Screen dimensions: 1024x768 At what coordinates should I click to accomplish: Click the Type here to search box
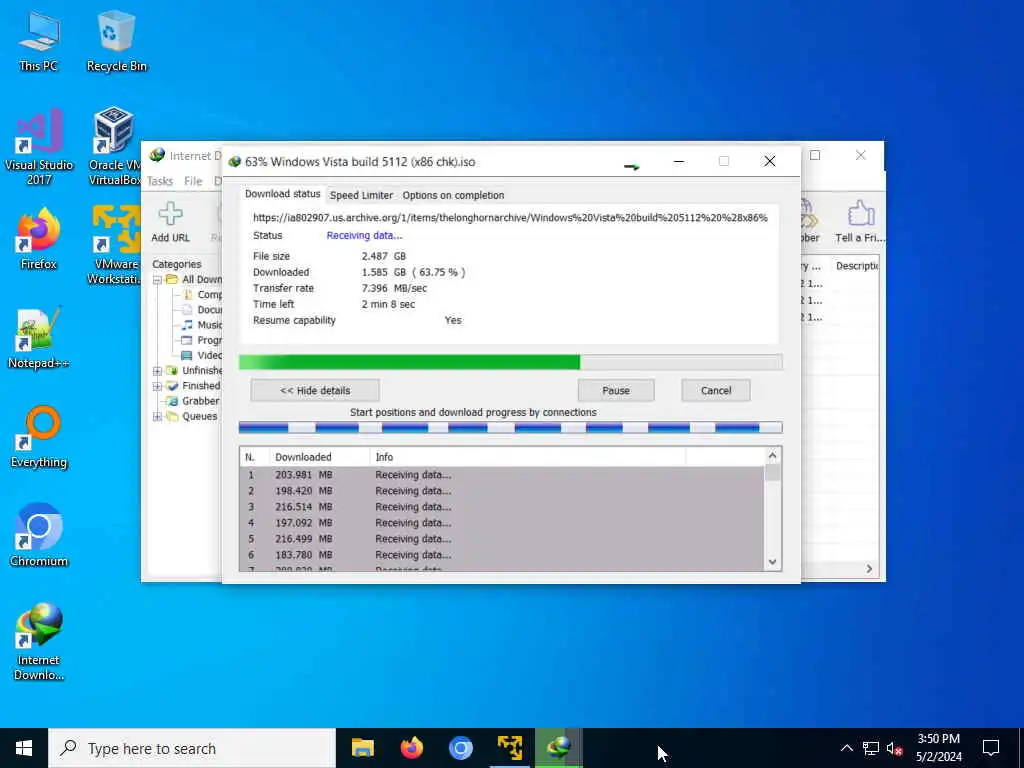point(192,748)
